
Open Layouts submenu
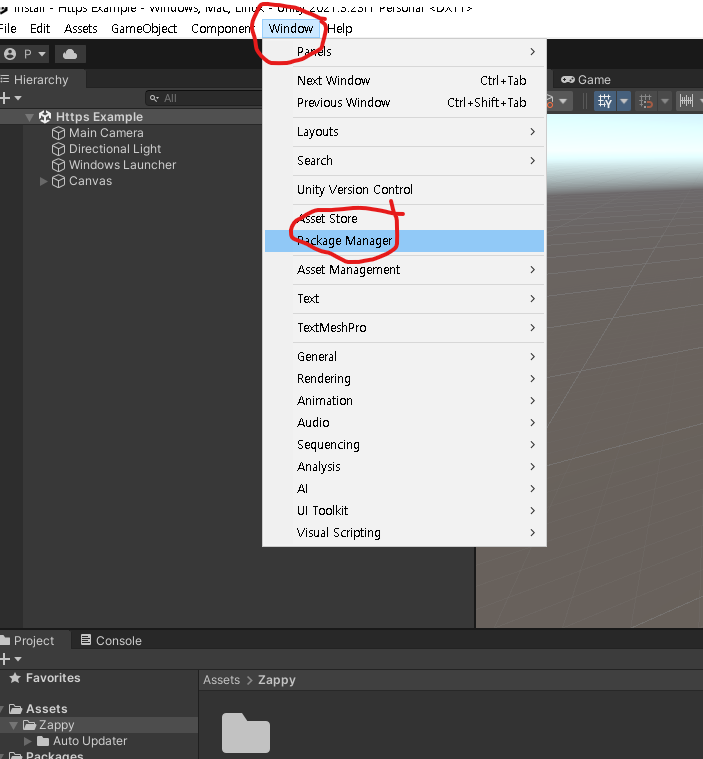tap(404, 132)
